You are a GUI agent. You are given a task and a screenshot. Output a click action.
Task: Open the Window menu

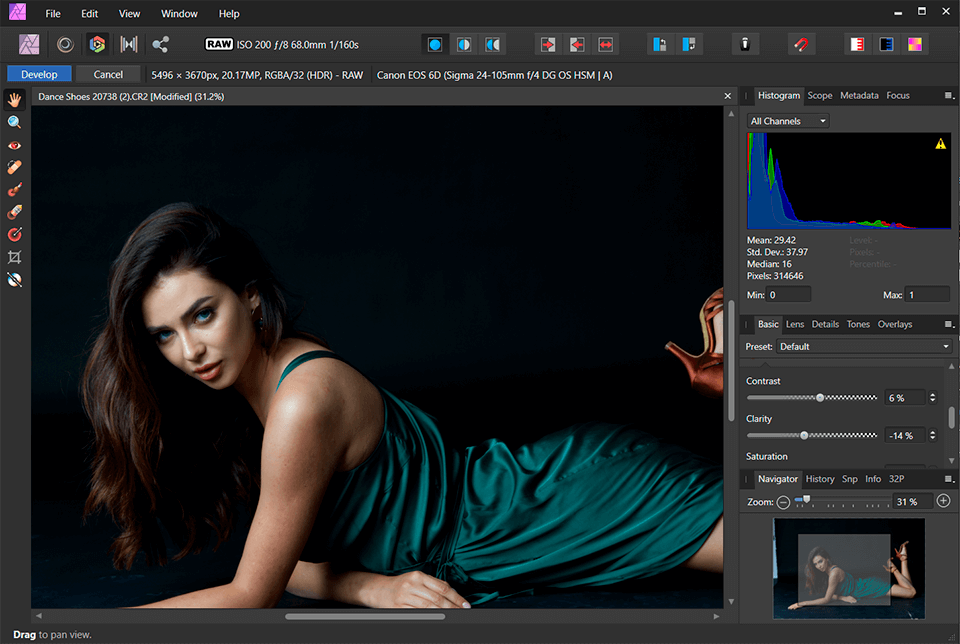(179, 13)
